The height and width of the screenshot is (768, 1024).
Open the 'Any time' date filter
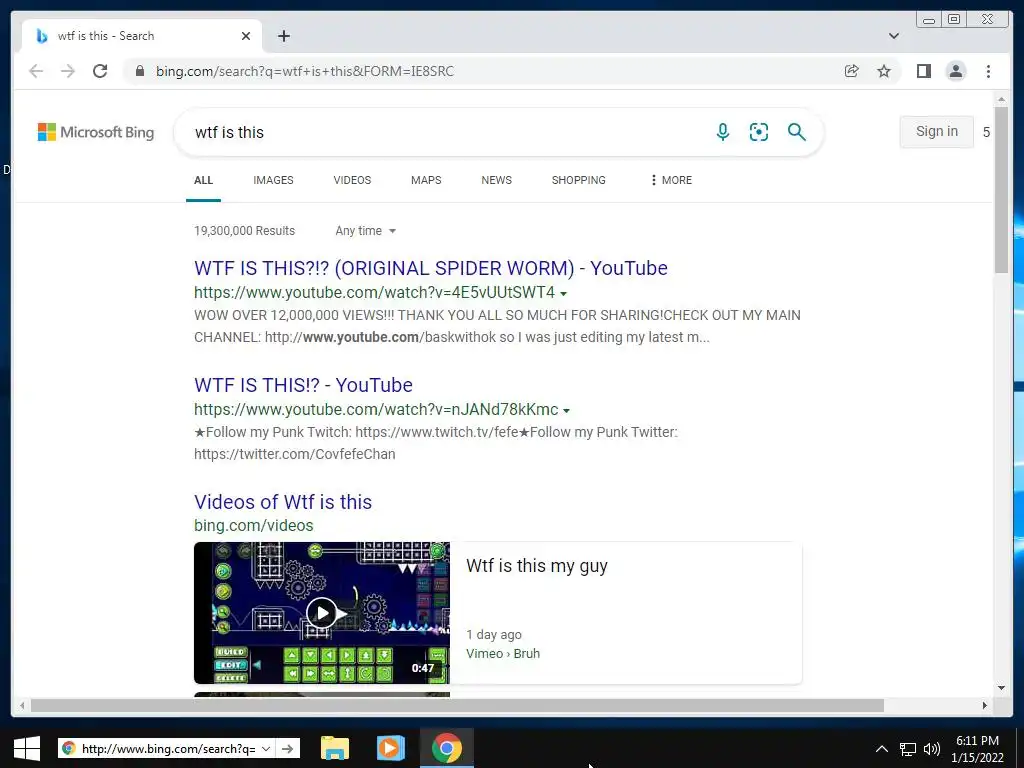click(365, 231)
